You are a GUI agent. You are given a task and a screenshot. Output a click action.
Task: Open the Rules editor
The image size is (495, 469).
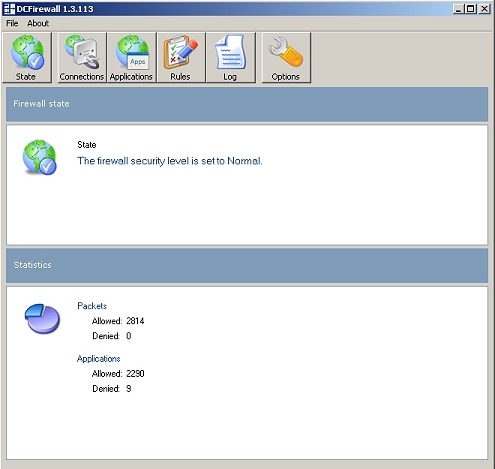[181, 58]
